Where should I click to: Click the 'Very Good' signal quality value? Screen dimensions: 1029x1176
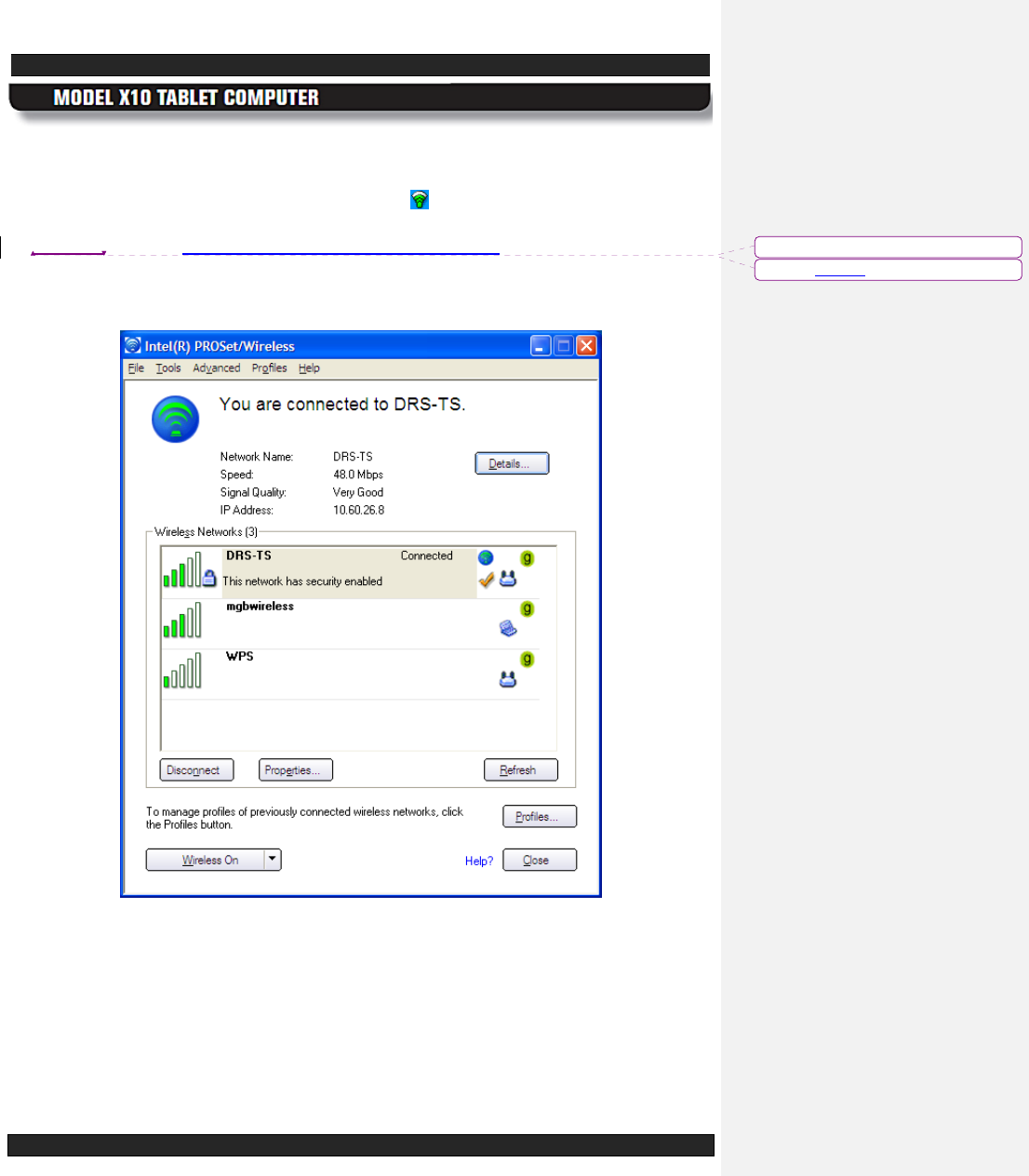click(358, 492)
